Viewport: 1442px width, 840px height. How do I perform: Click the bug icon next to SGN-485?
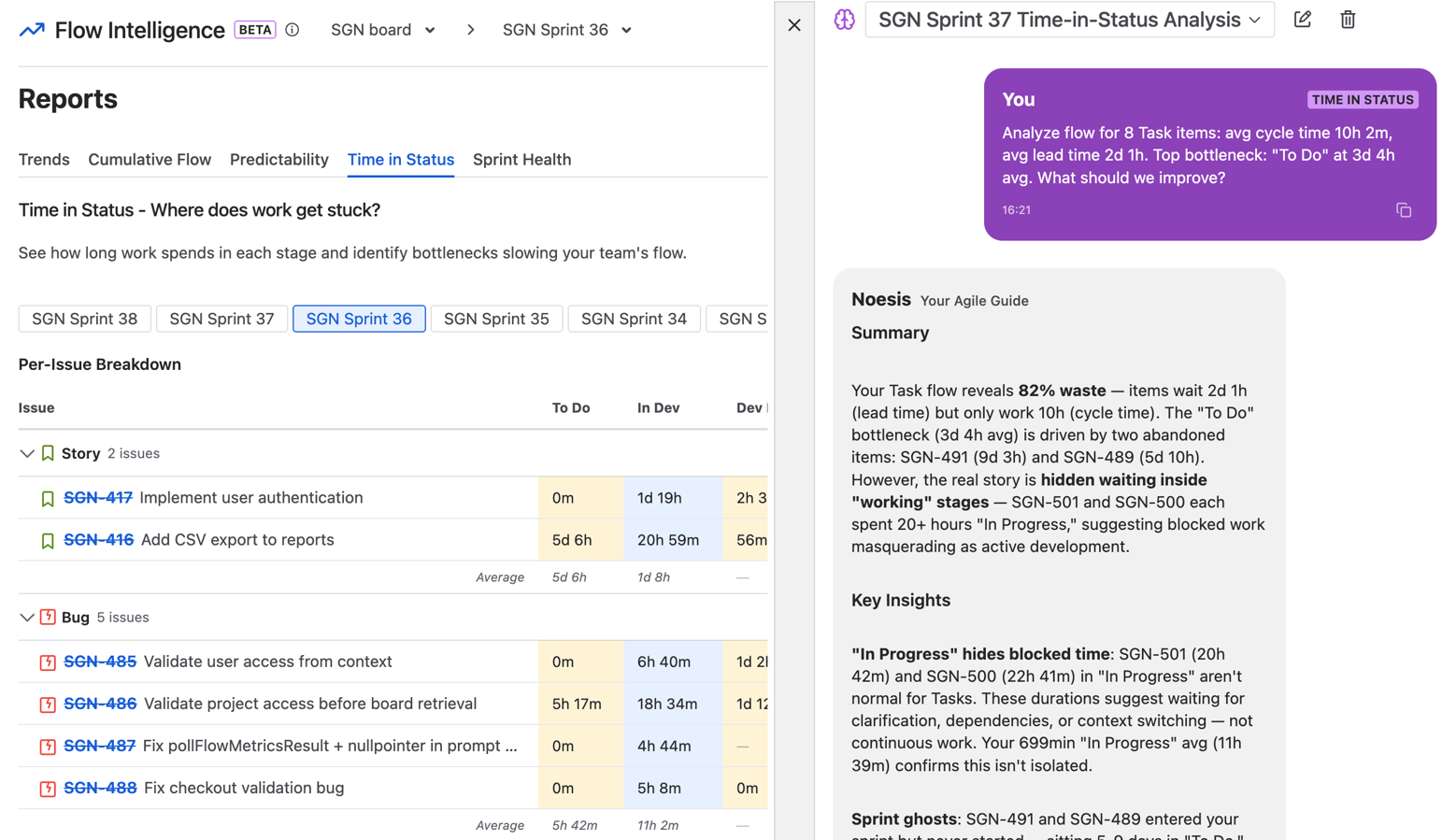click(48, 662)
